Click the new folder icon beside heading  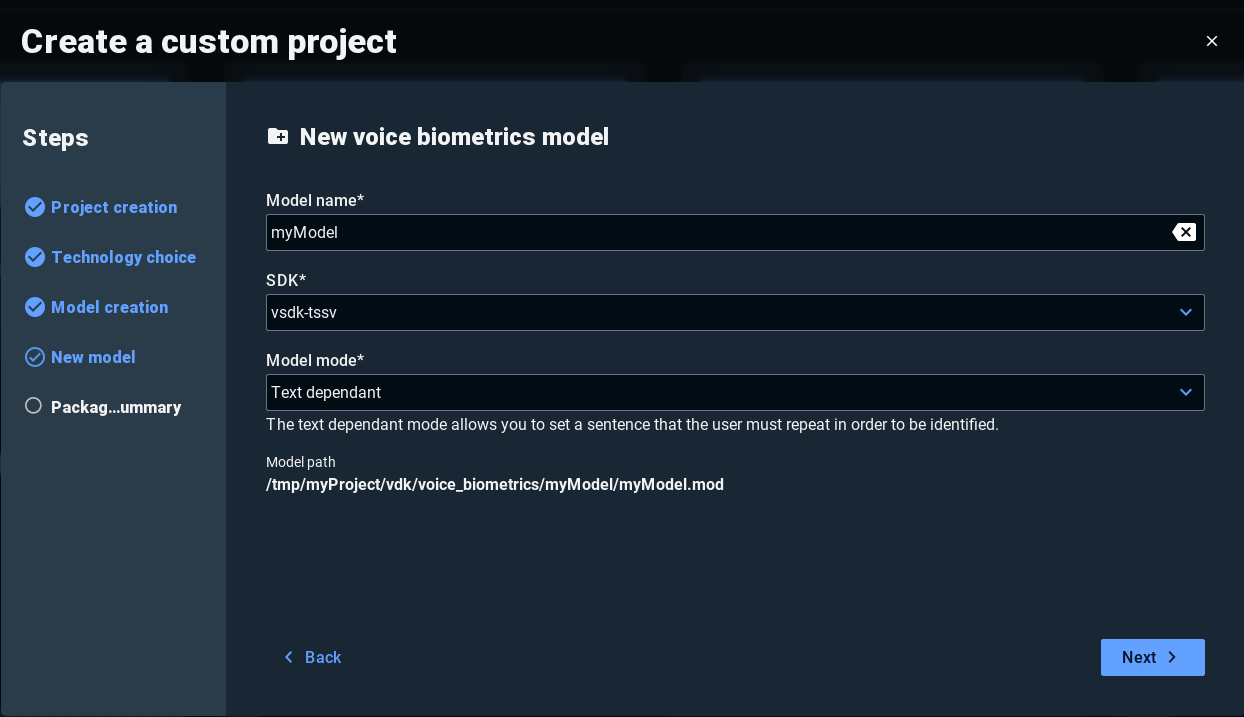[x=278, y=137]
